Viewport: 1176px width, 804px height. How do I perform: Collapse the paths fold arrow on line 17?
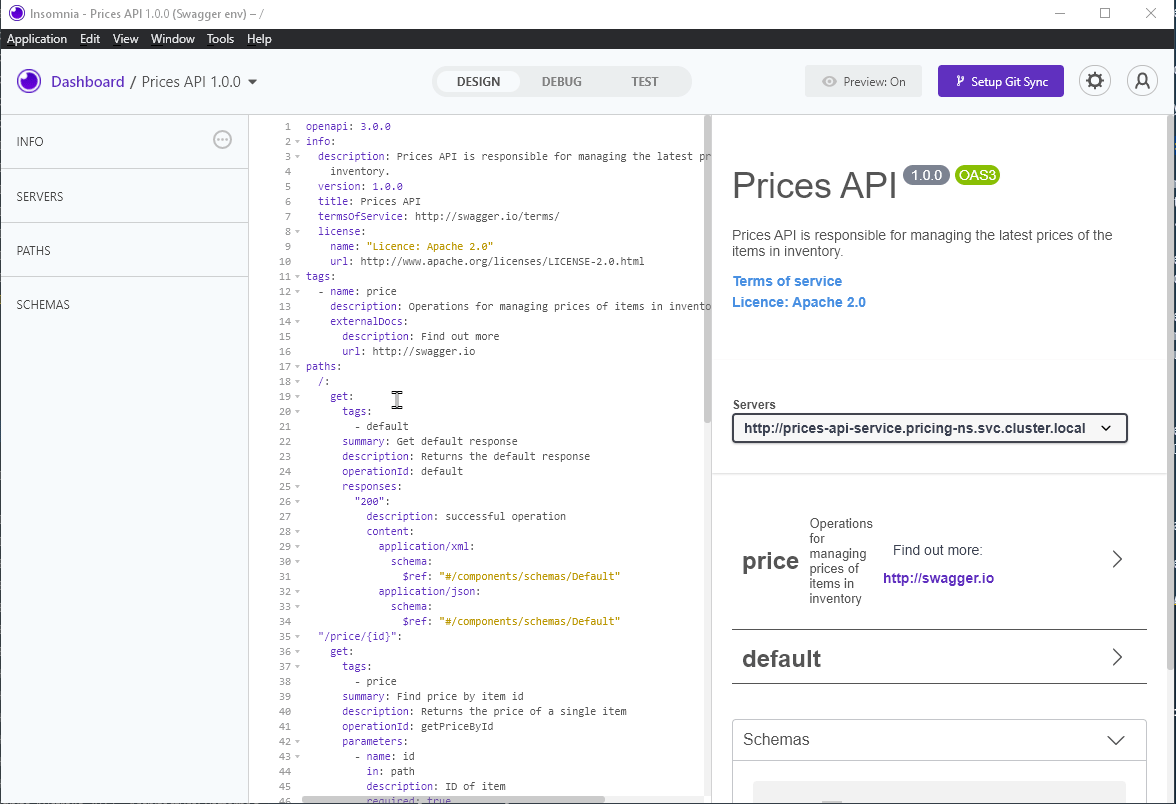298,367
